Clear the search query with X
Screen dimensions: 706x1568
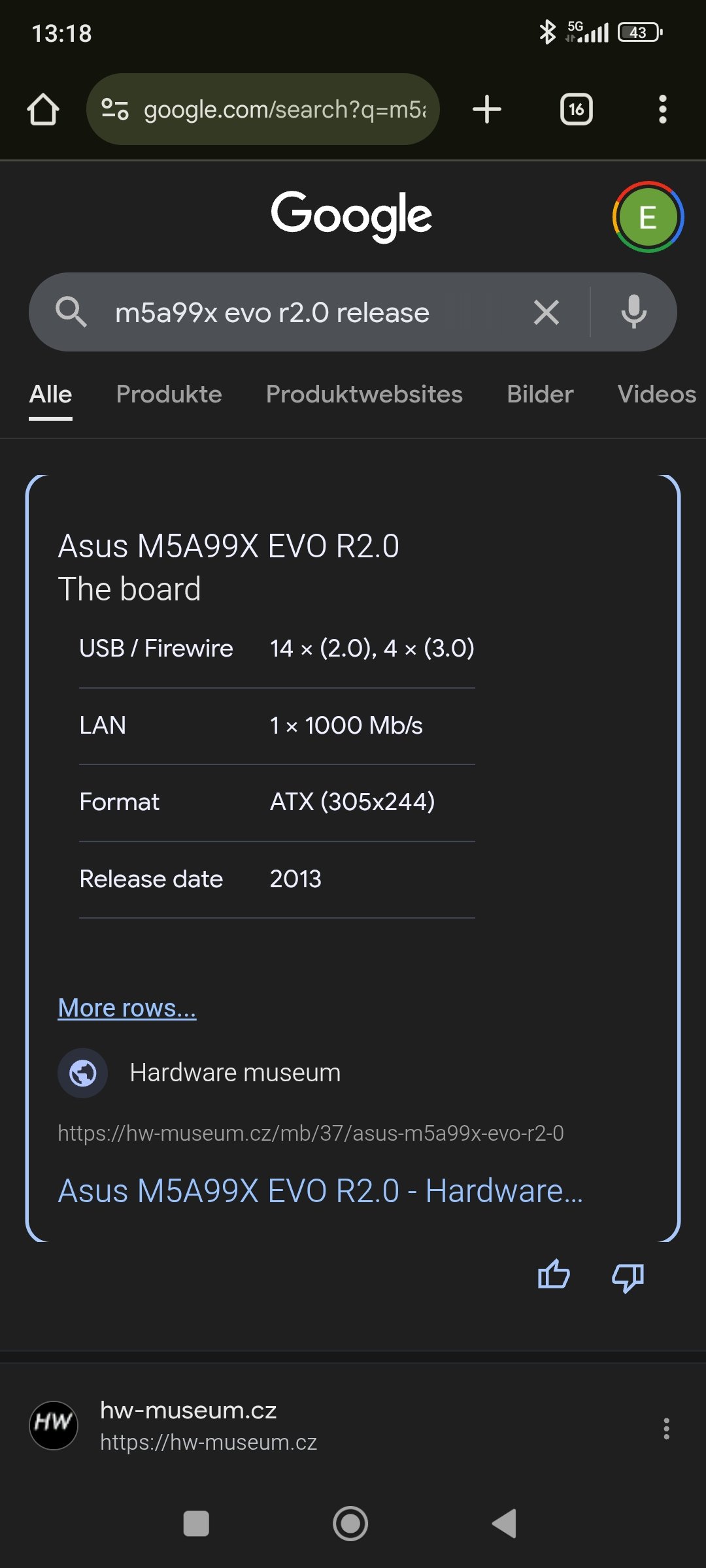546,312
